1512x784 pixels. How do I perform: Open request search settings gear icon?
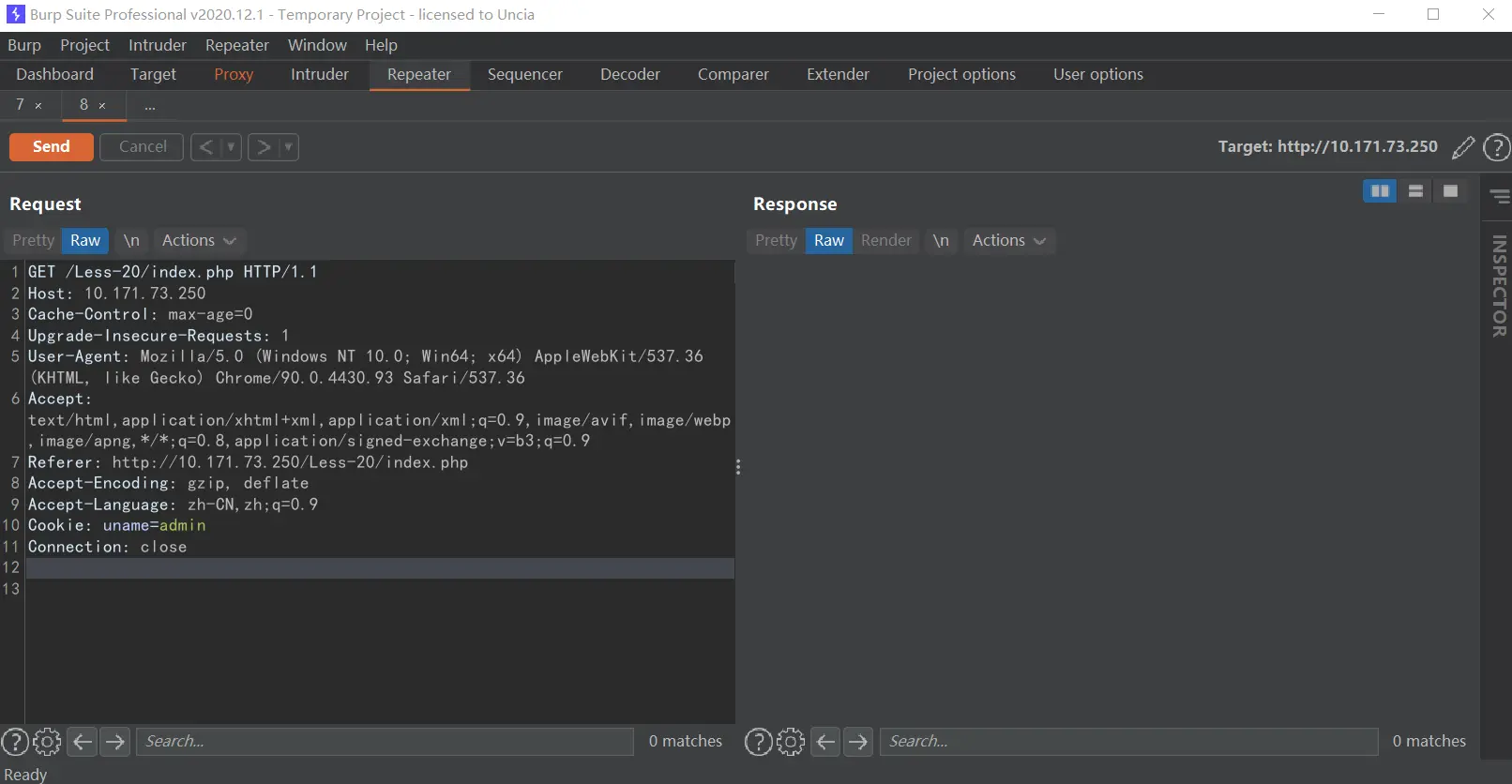click(x=47, y=742)
